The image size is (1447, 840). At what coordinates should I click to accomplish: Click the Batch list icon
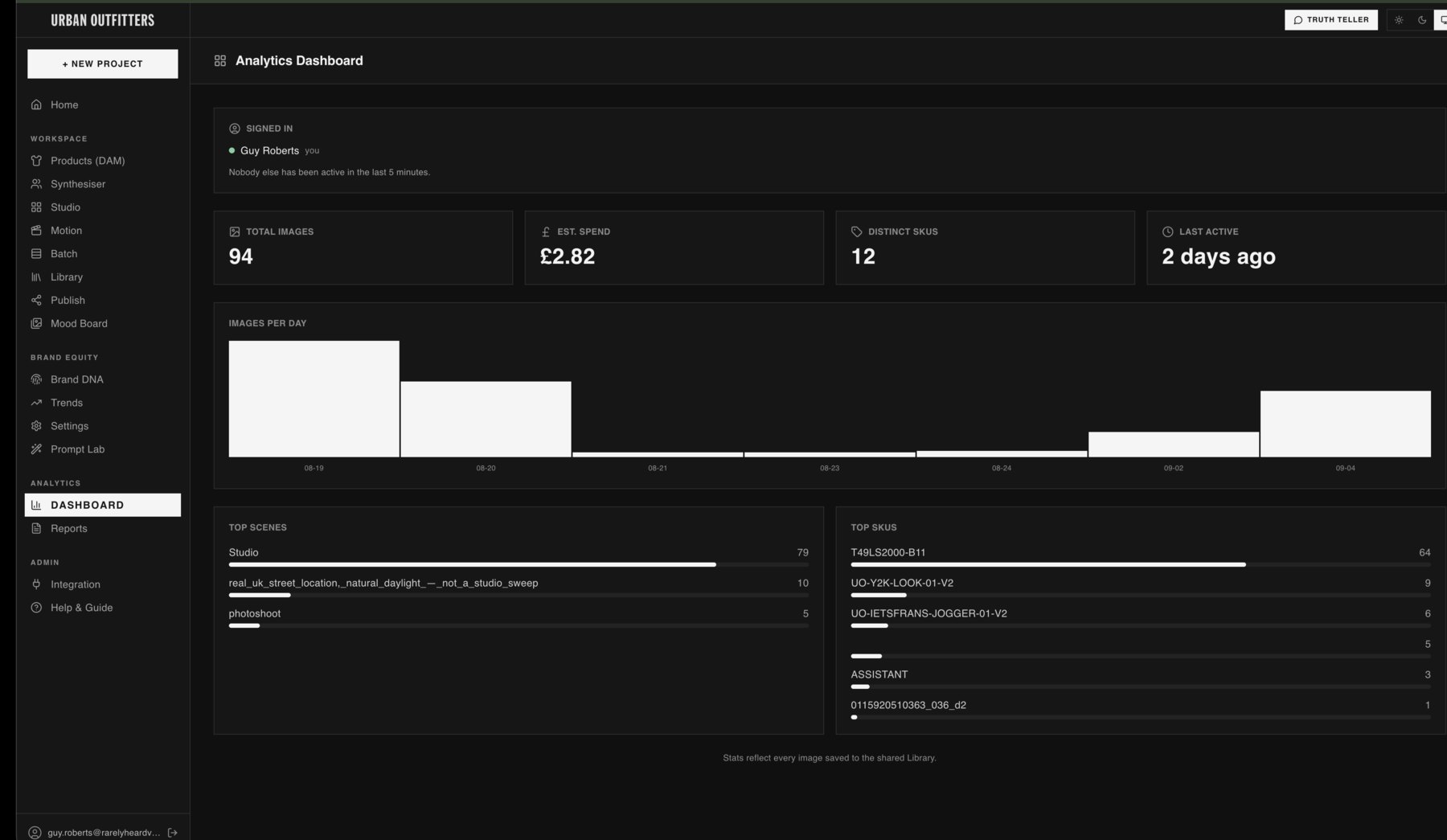coord(36,254)
